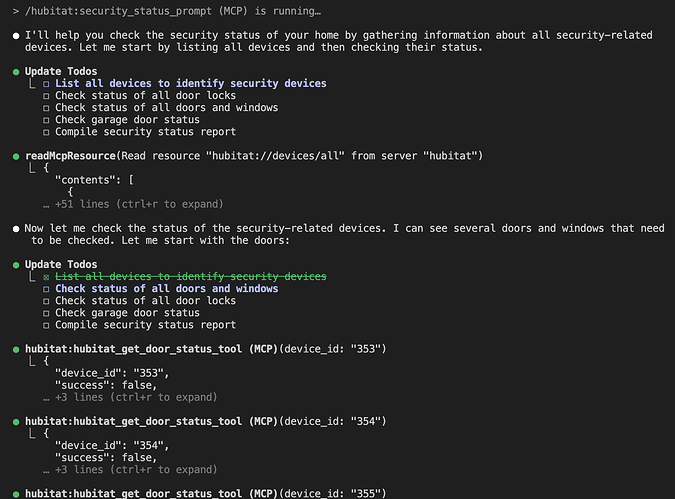Viewport: 675px width, 499px height.
Task: Click green dot for device_id 355 tool call
Action: (16, 494)
